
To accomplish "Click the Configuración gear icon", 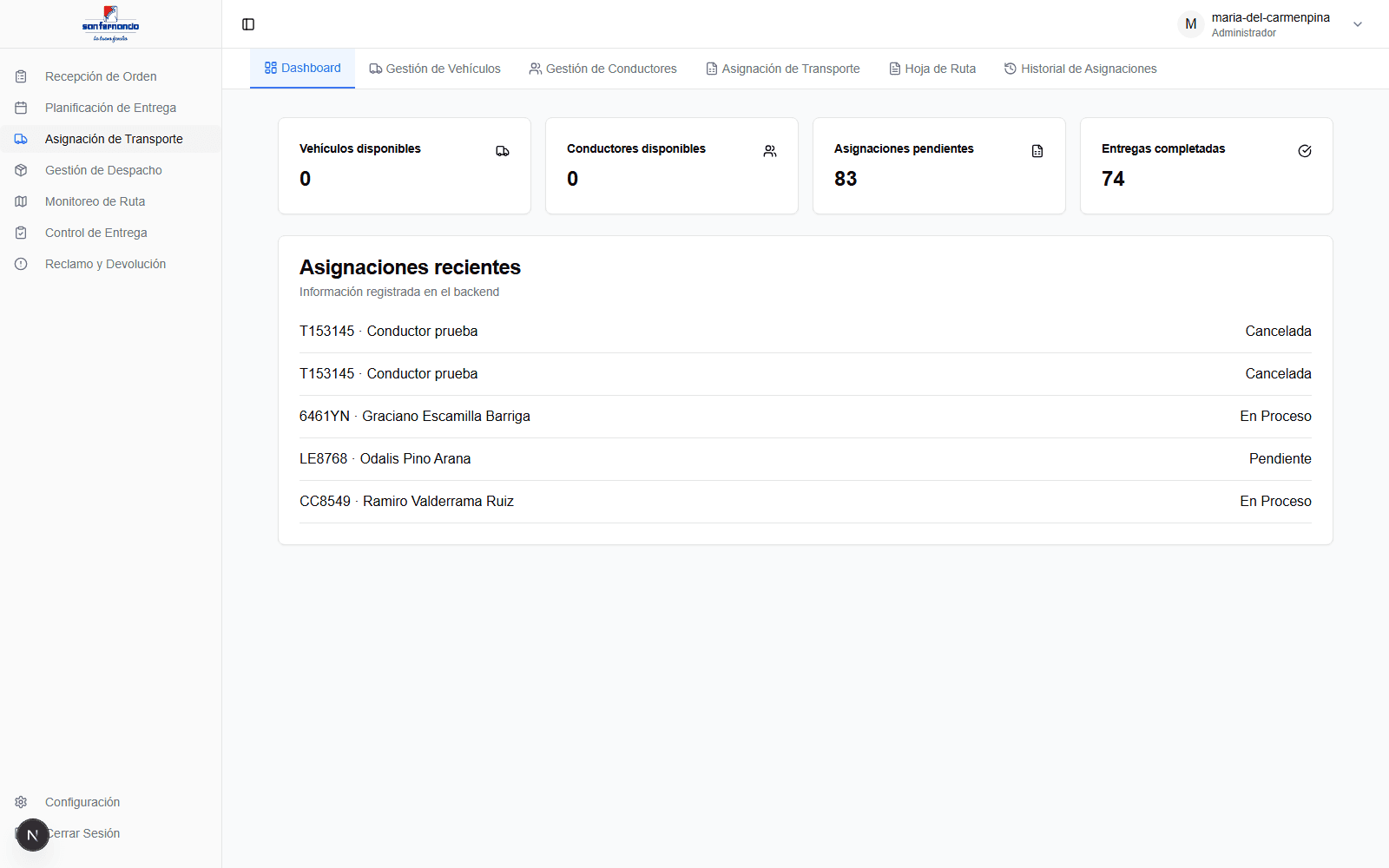I will 21,802.
